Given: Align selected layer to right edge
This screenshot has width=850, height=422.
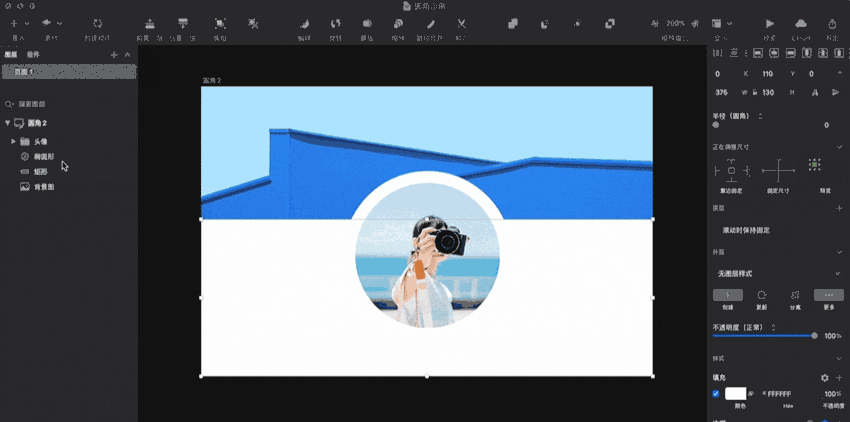Looking at the screenshot, I should pyautogui.click(x=791, y=53).
